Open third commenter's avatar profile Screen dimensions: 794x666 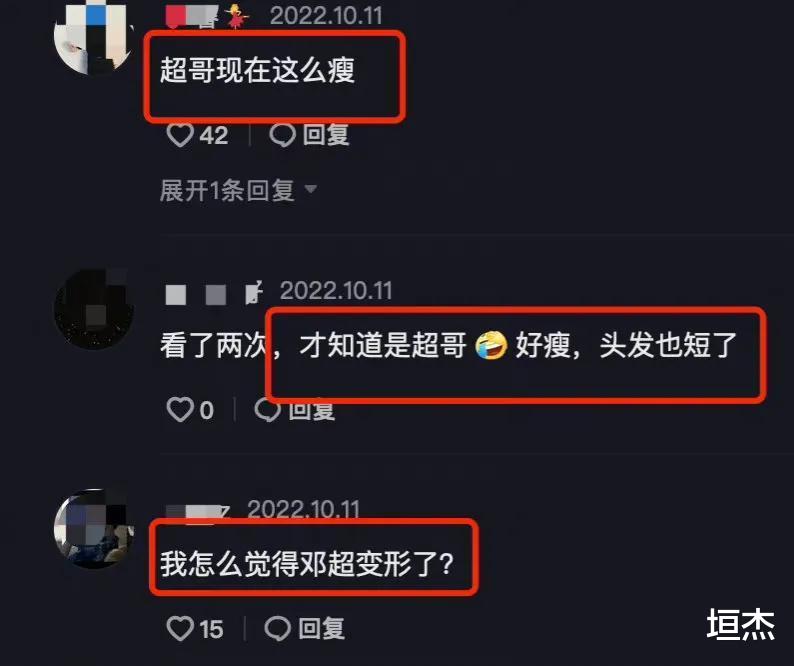click(x=94, y=528)
